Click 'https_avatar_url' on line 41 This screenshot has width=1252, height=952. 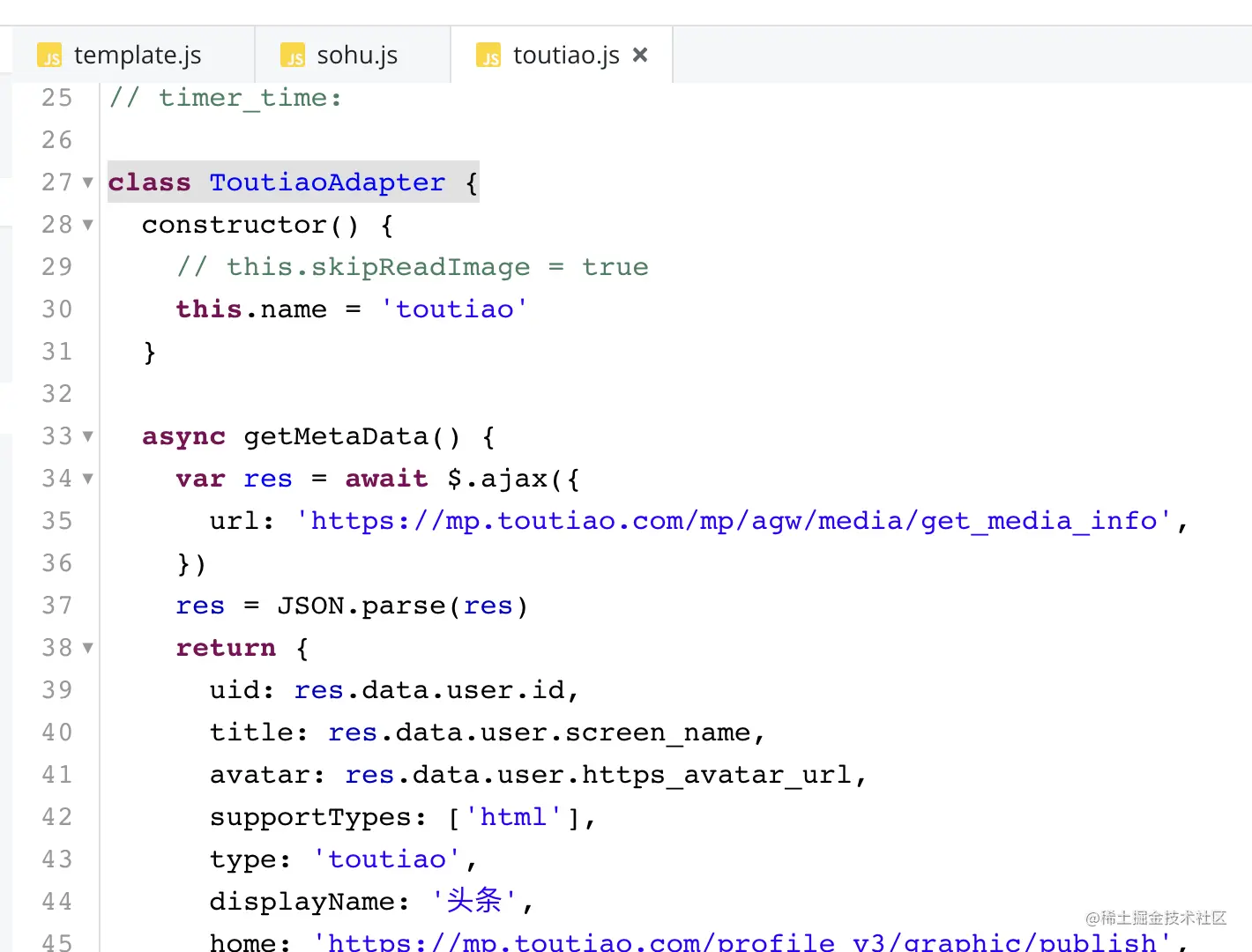click(717, 775)
